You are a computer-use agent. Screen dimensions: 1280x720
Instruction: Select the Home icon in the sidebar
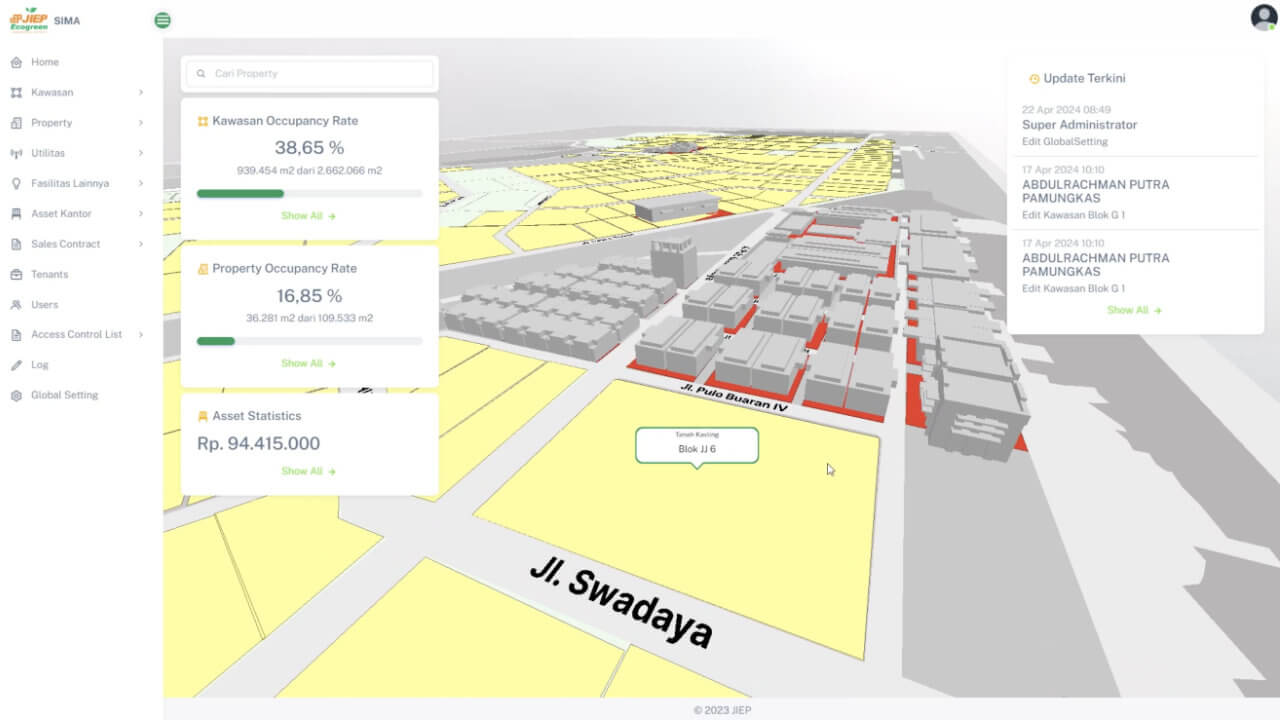coord(18,61)
